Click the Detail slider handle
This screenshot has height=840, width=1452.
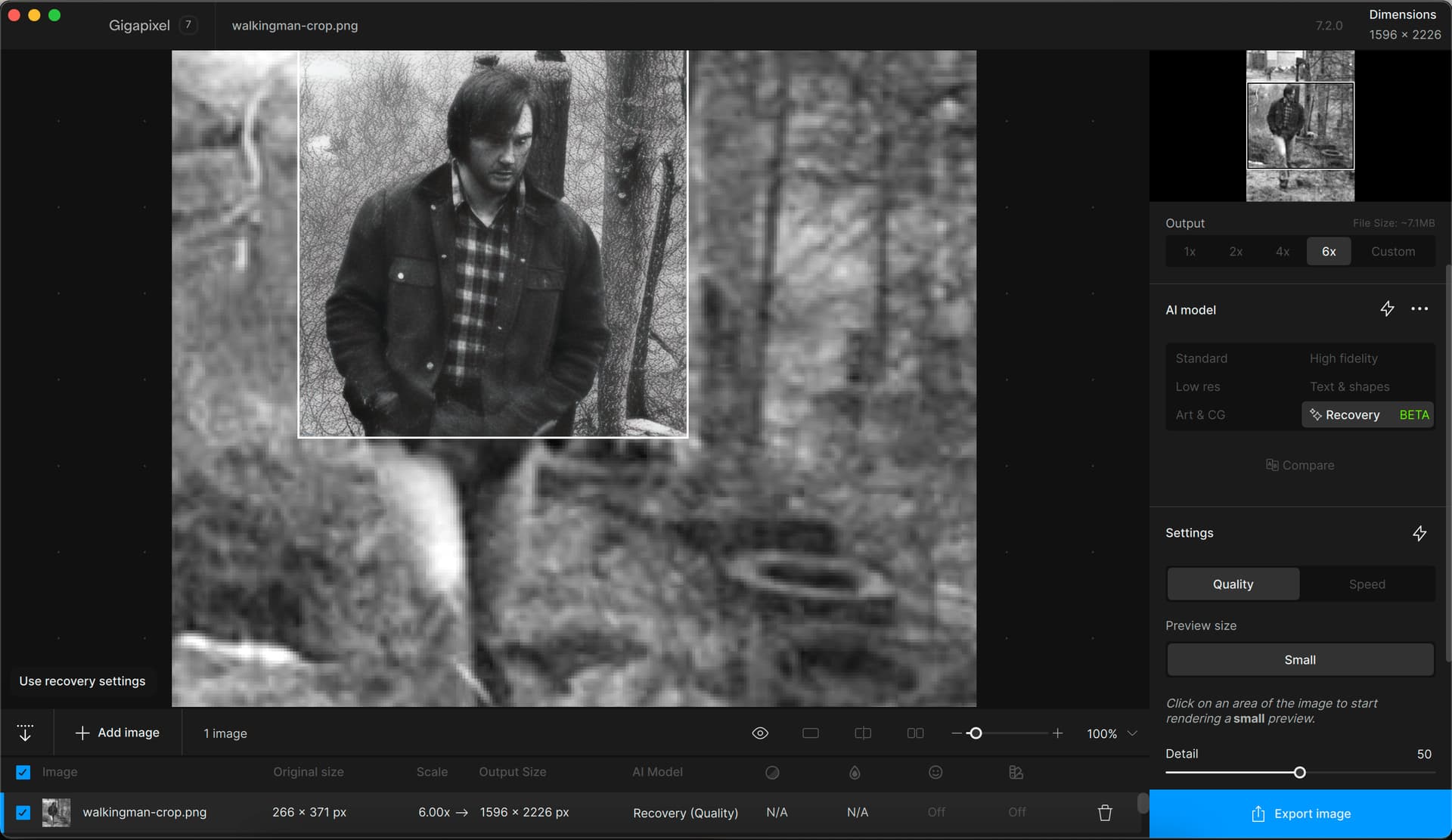pos(1299,773)
